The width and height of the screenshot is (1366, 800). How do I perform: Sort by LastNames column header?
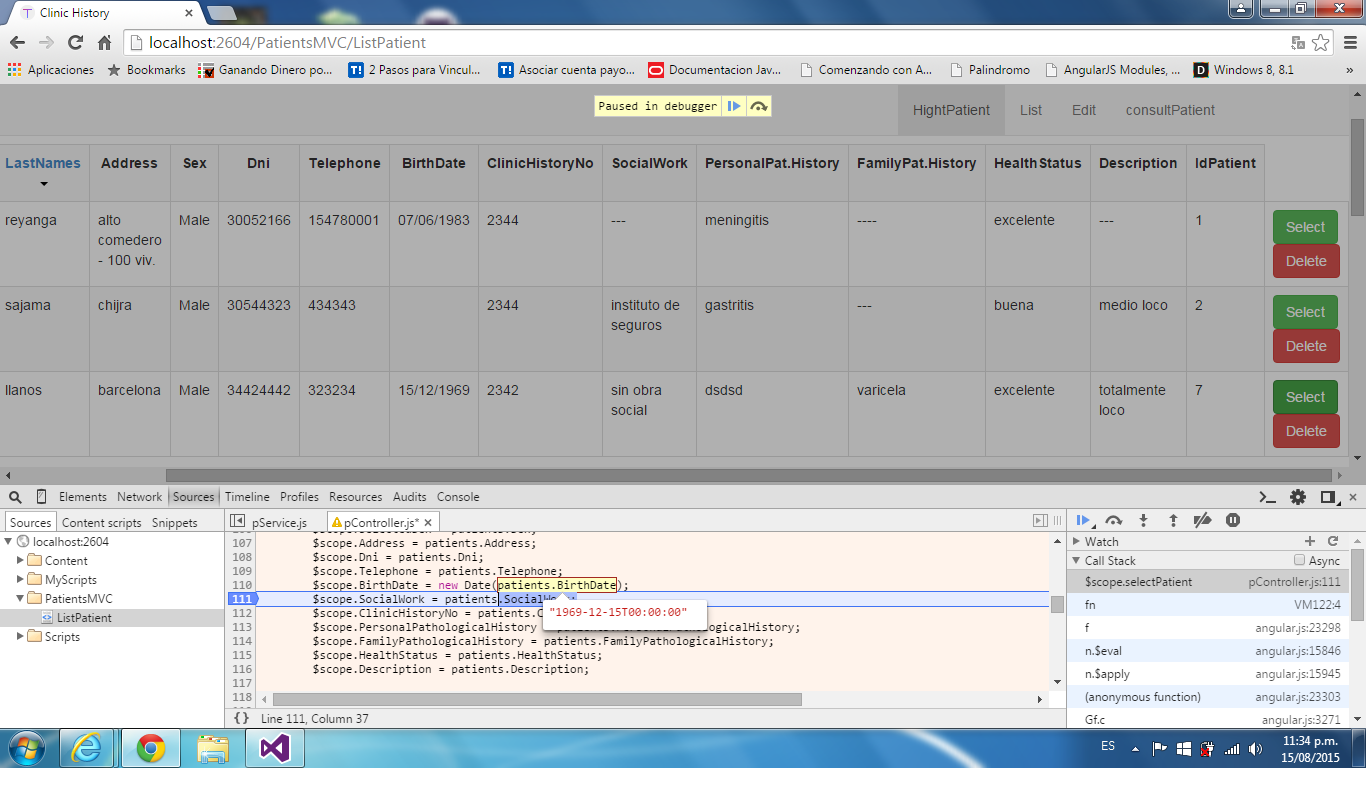click(x=43, y=163)
